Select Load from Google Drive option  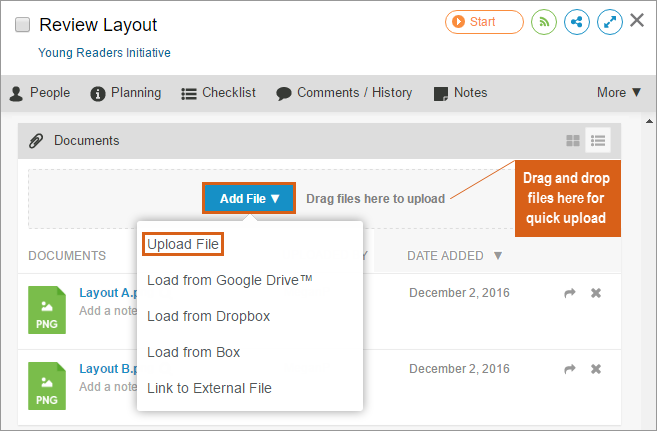tap(229, 280)
